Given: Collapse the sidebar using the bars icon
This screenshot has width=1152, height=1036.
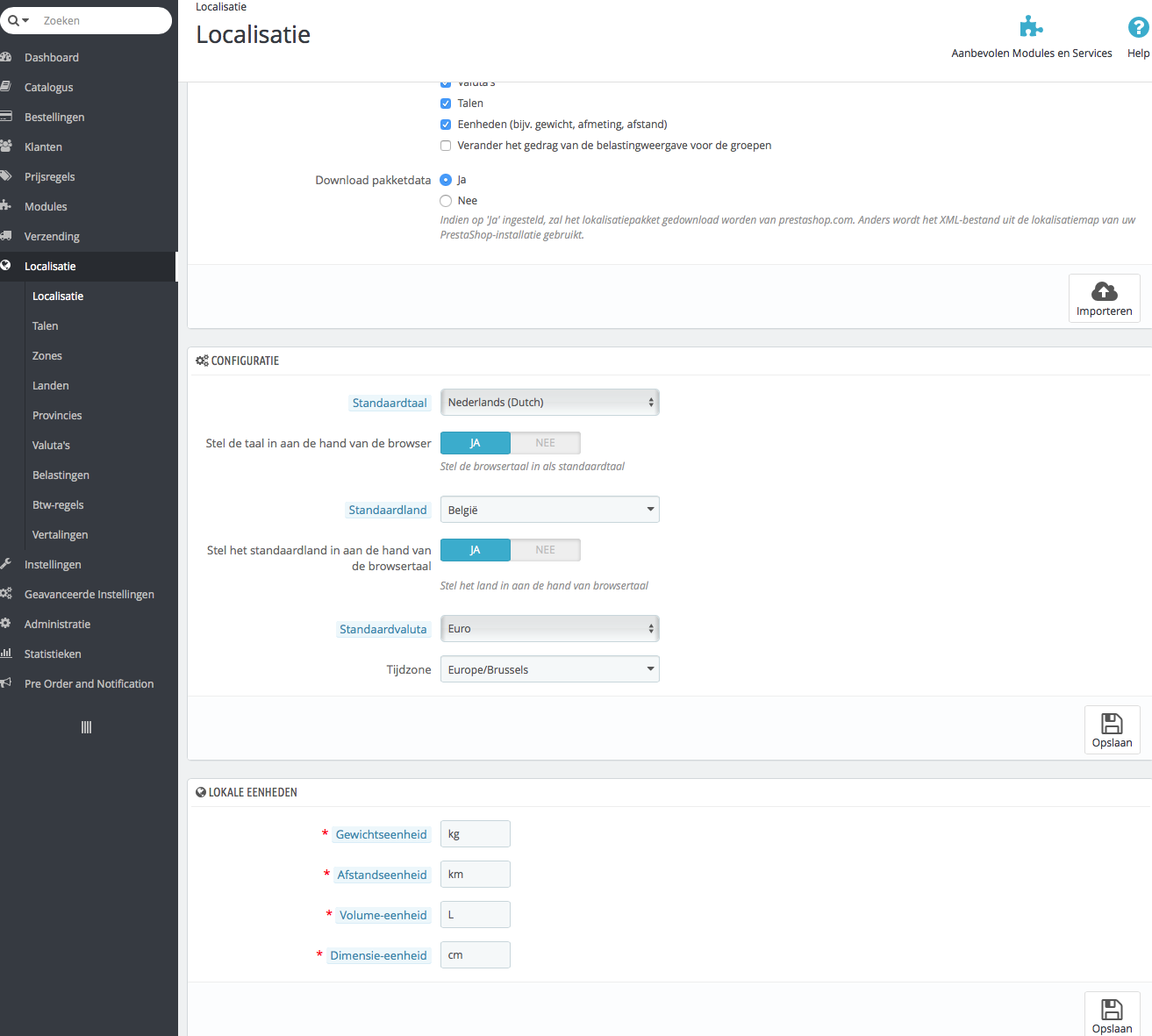Looking at the screenshot, I should tap(86, 727).
